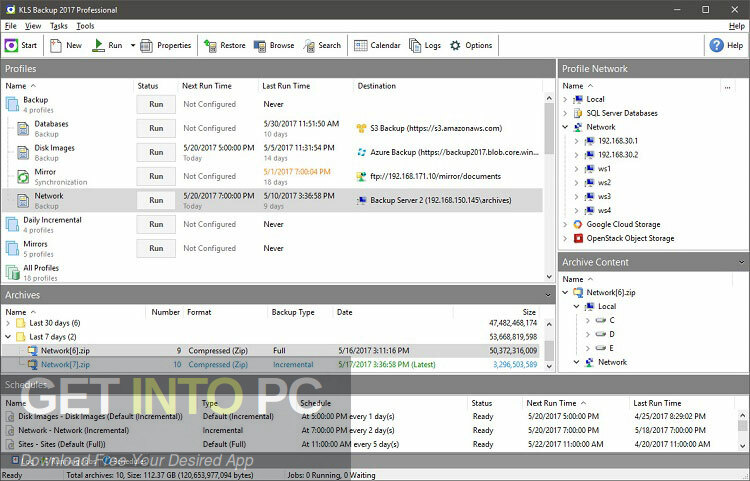Click the Help toolbar button

726,45
